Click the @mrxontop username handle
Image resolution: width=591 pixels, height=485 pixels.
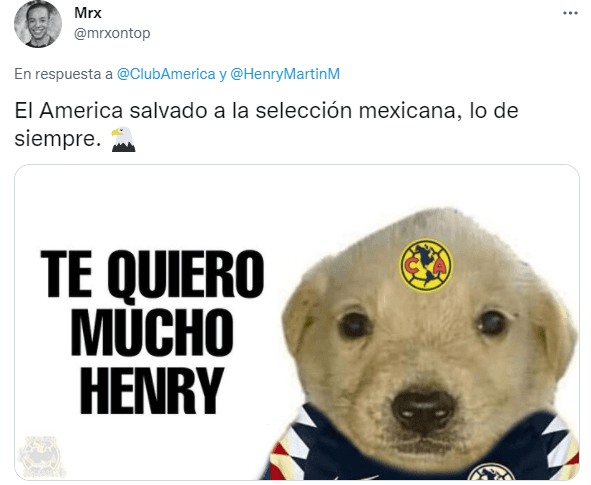point(112,33)
